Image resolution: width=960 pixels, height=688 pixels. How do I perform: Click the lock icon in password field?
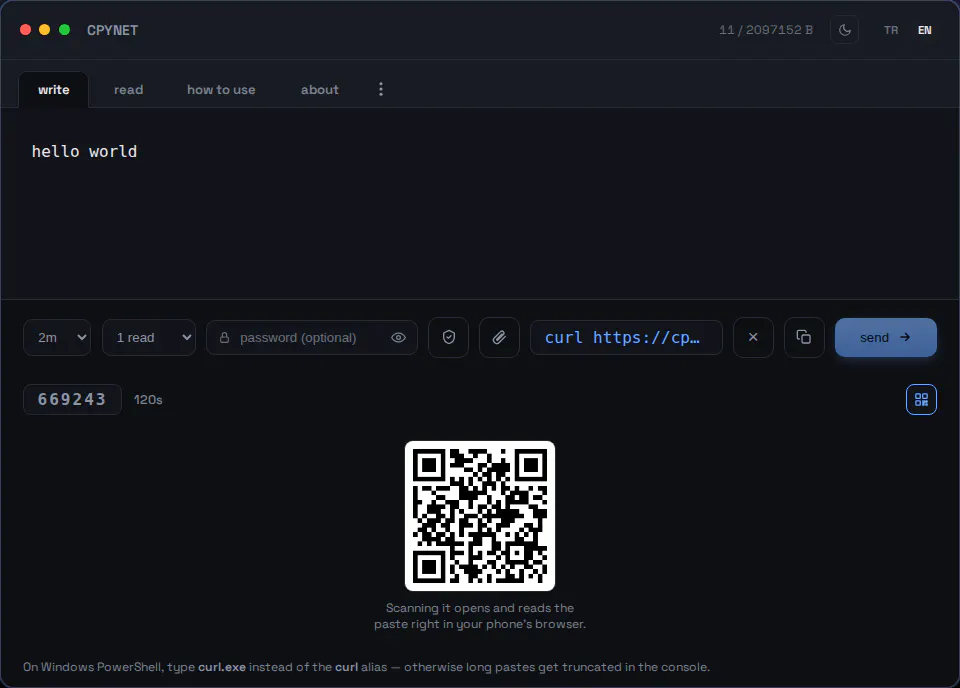[x=224, y=337]
